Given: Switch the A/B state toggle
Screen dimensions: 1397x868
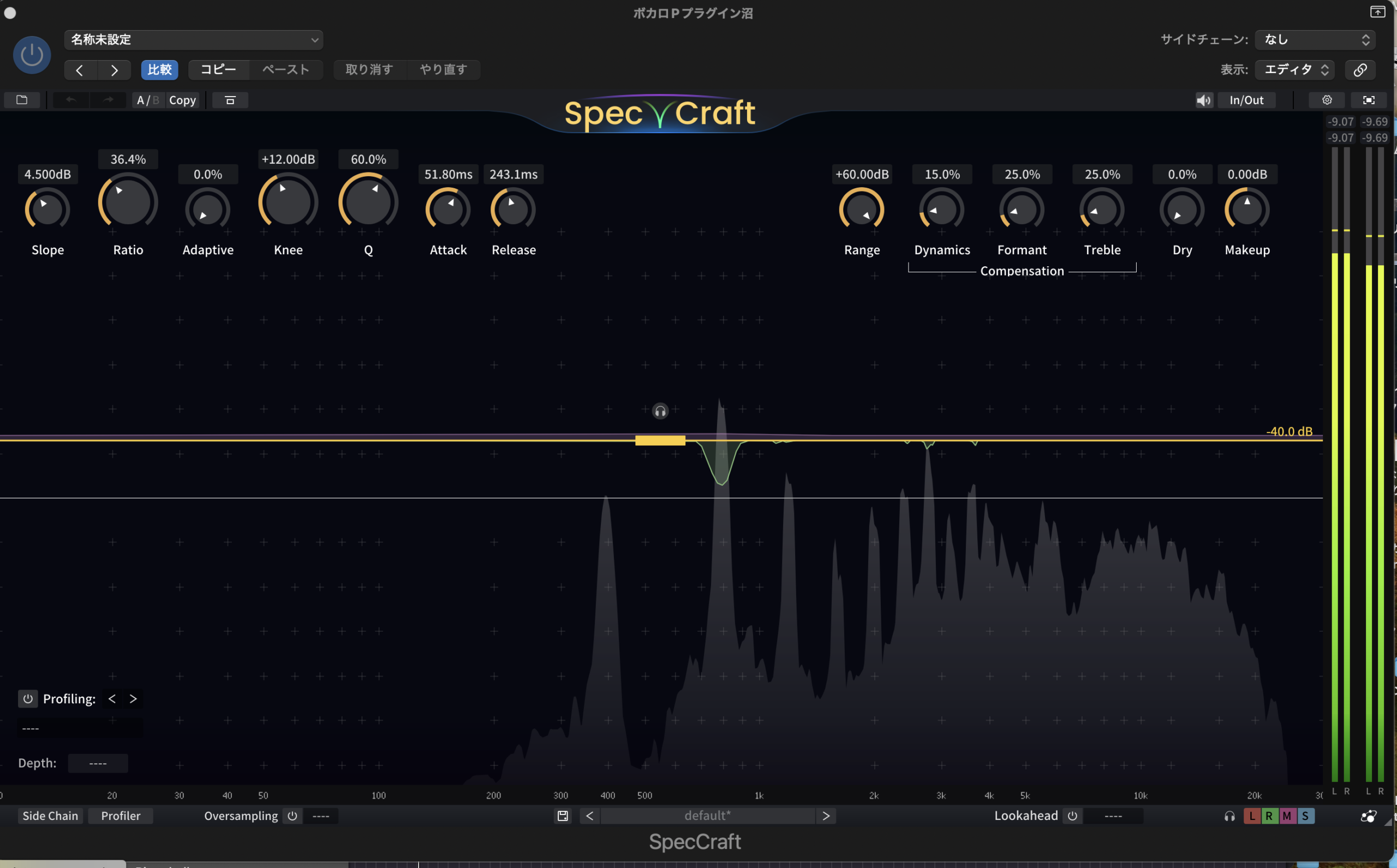Looking at the screenshot, I should click(x=148, y=100).
